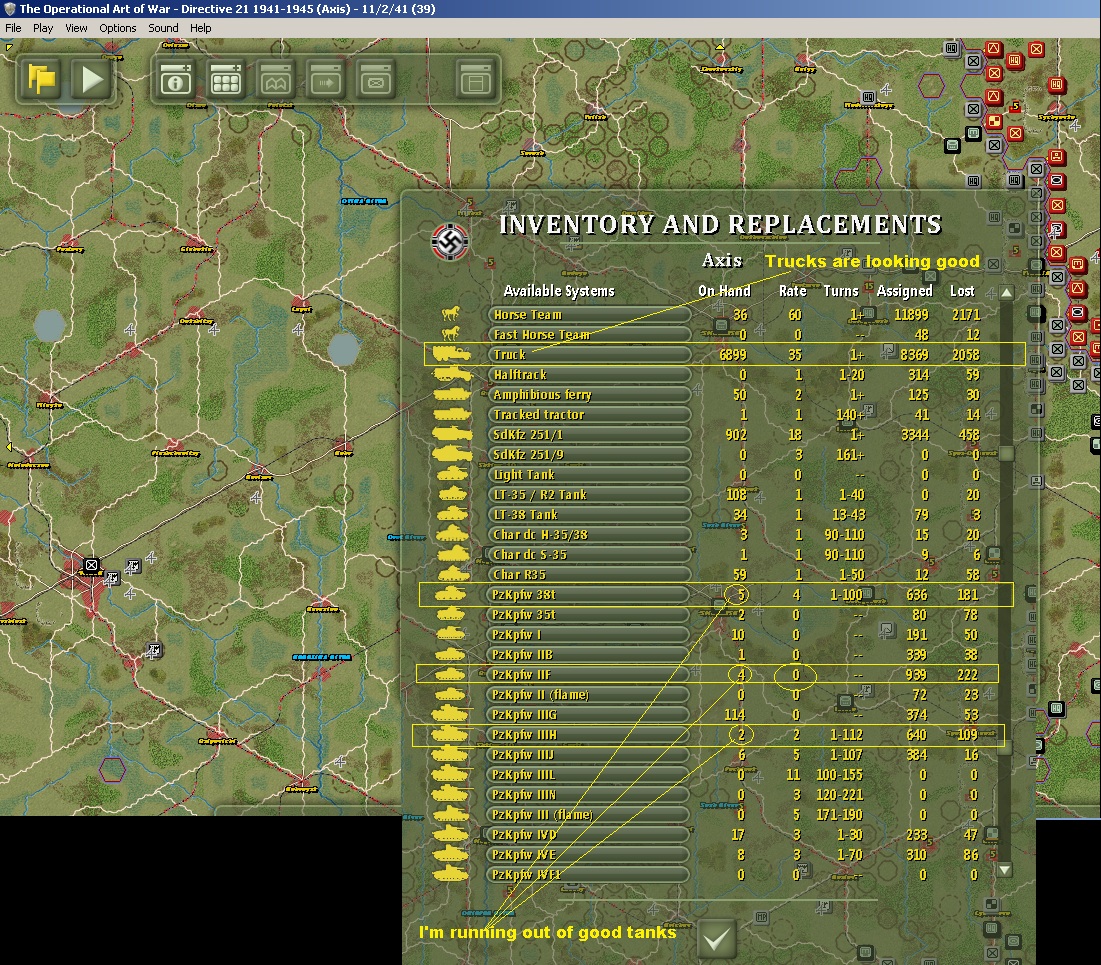Select the PzKpfw 35t row
Image resolution: width=1101 pixels, height=965 pixels.
click(x=588, y=615)
